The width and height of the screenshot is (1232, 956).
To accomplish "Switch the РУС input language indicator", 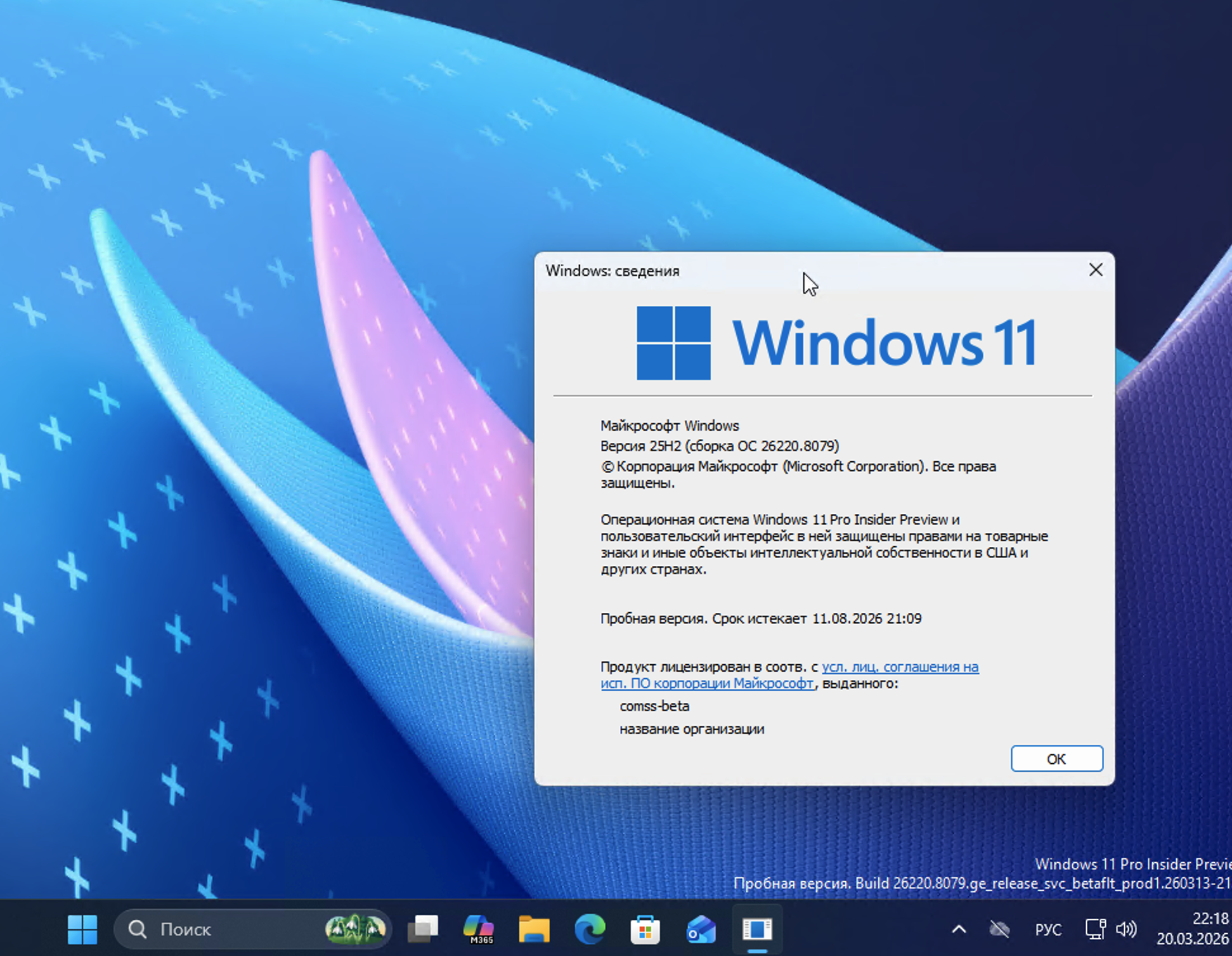I will (1048, 929).
